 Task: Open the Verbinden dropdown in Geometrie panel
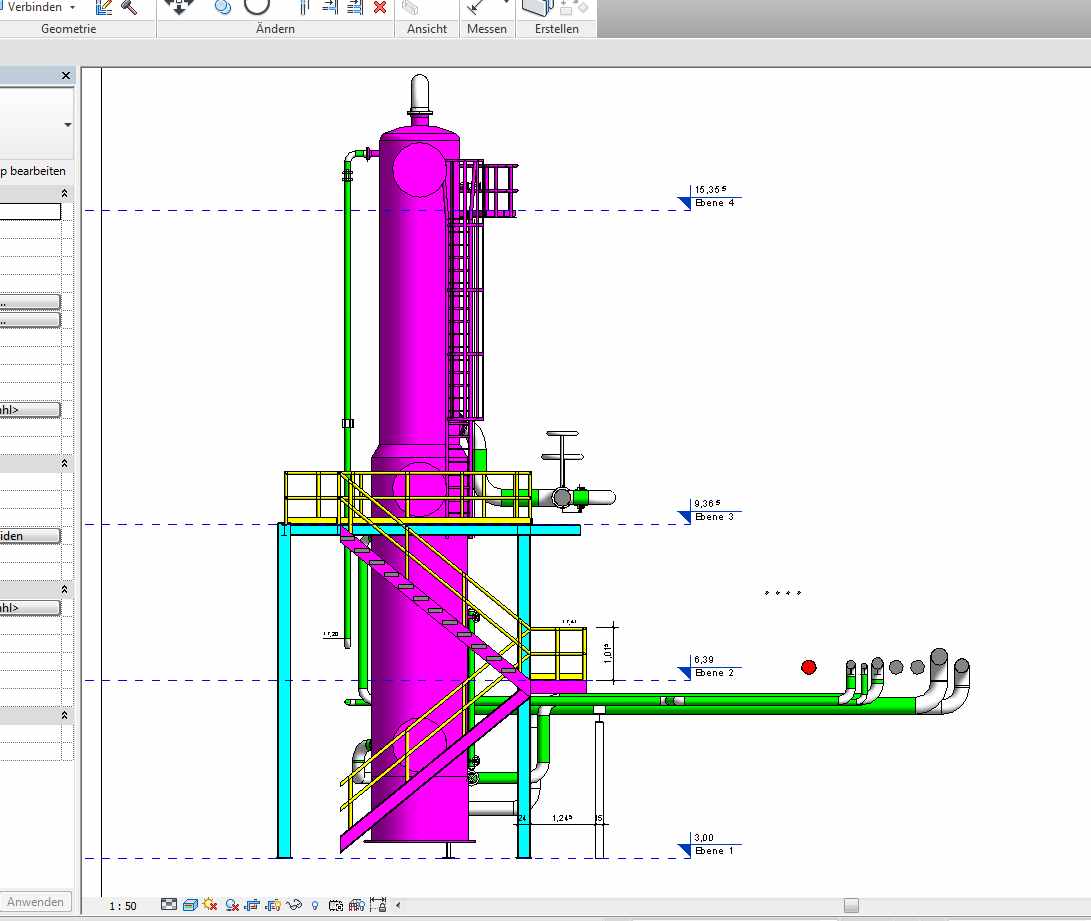click(72, 7)
